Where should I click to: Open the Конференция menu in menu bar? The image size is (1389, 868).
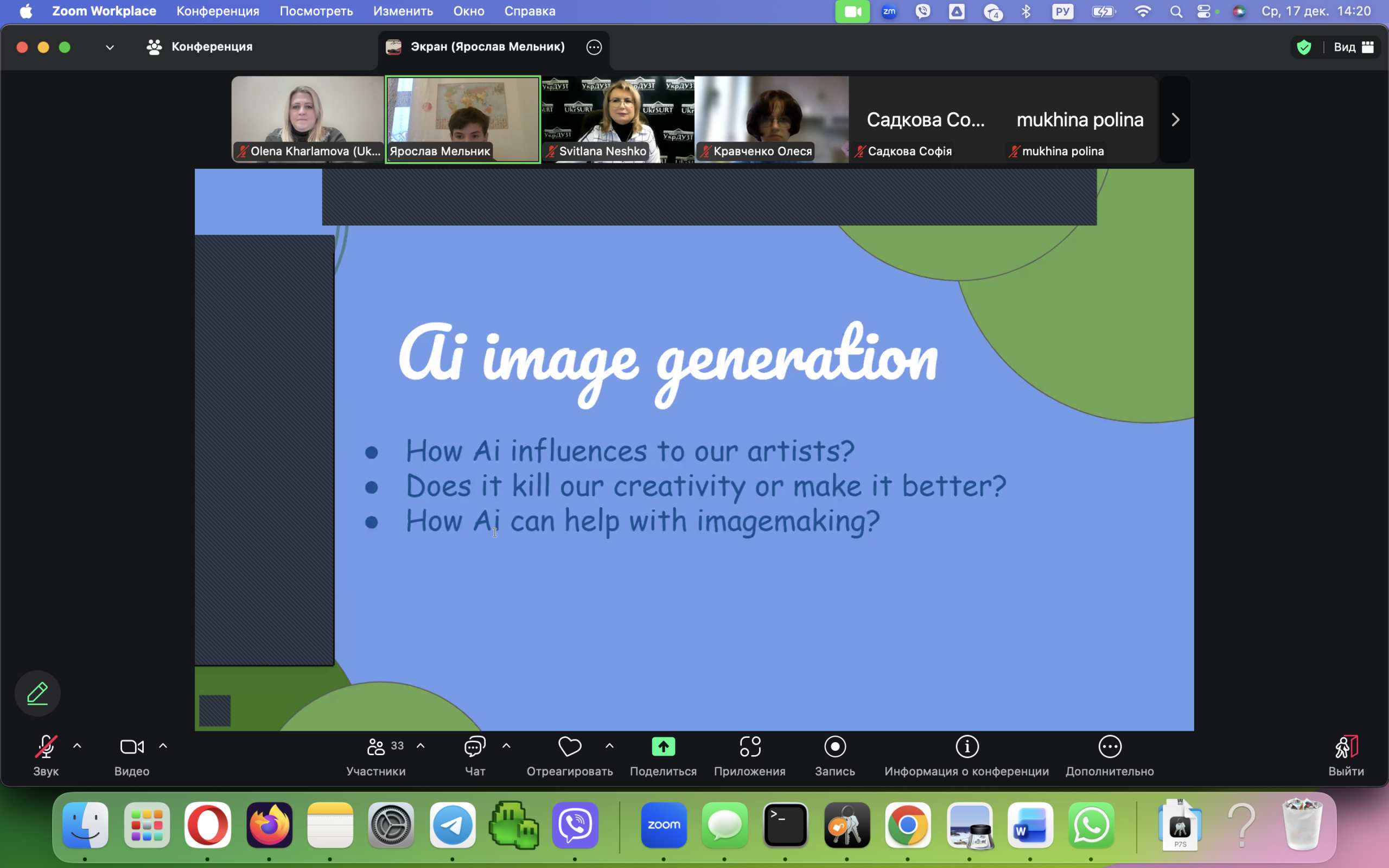coord(218,11)
